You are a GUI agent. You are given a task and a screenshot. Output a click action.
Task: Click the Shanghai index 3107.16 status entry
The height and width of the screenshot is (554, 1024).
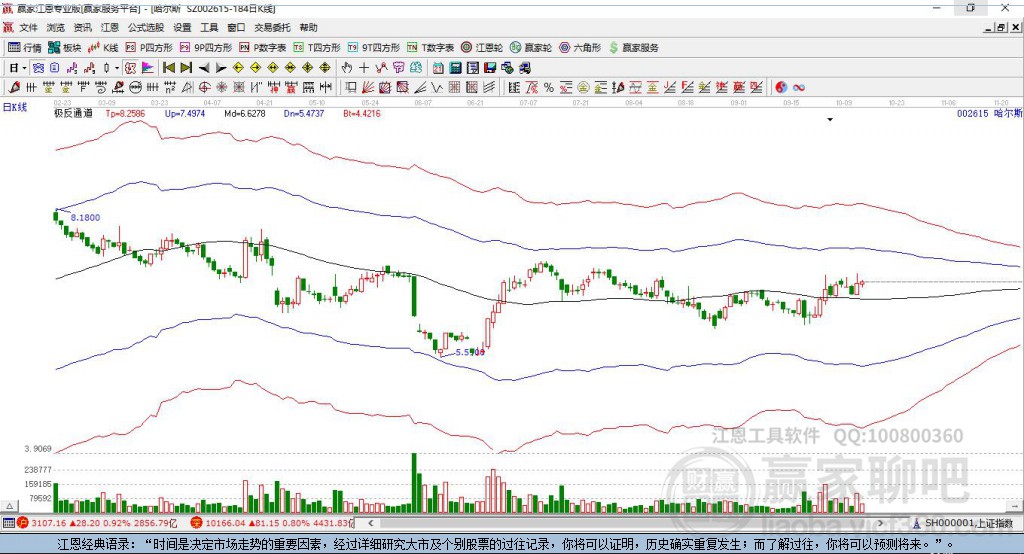click(x=98, y=523)
